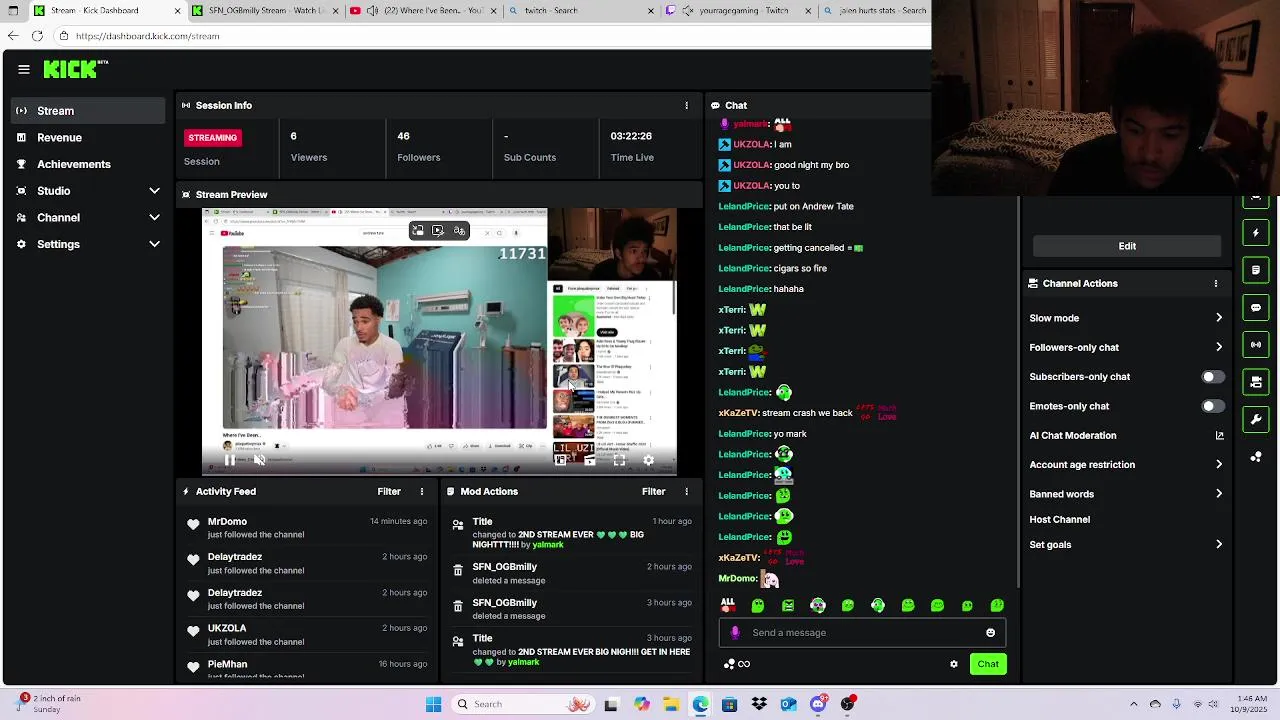Viewport: 1280px width, 720px height.
Task: Open the Mod Actions Filter dropdown
Action: coord(653,491)
